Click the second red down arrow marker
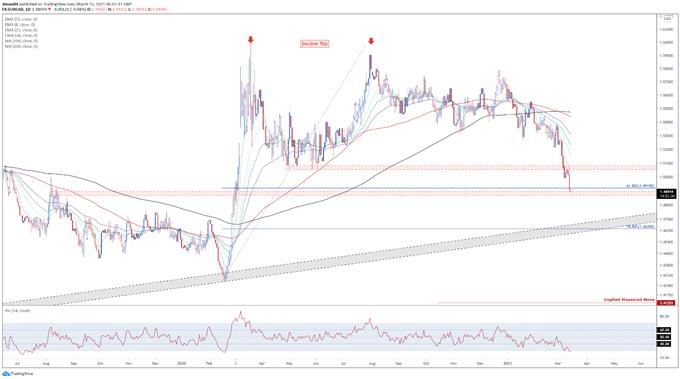This screenshot has width=680, height=379. (x=371, y=41)
